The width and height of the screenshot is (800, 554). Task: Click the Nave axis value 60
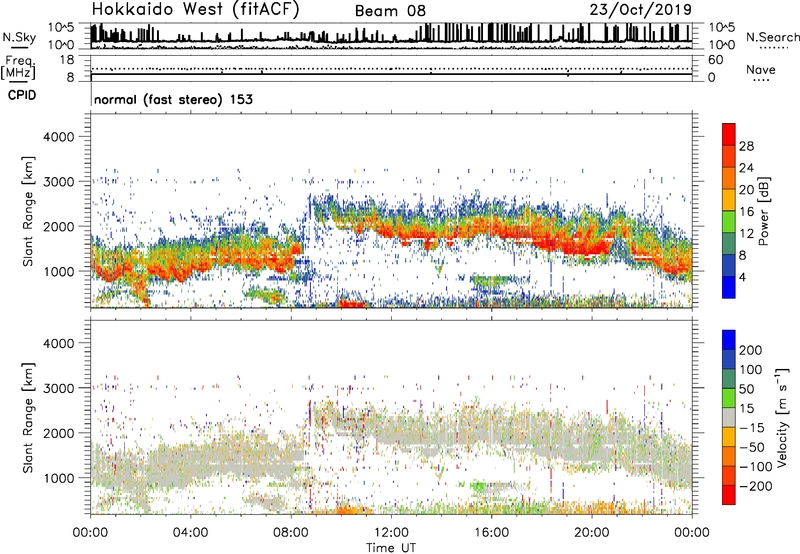715,60
